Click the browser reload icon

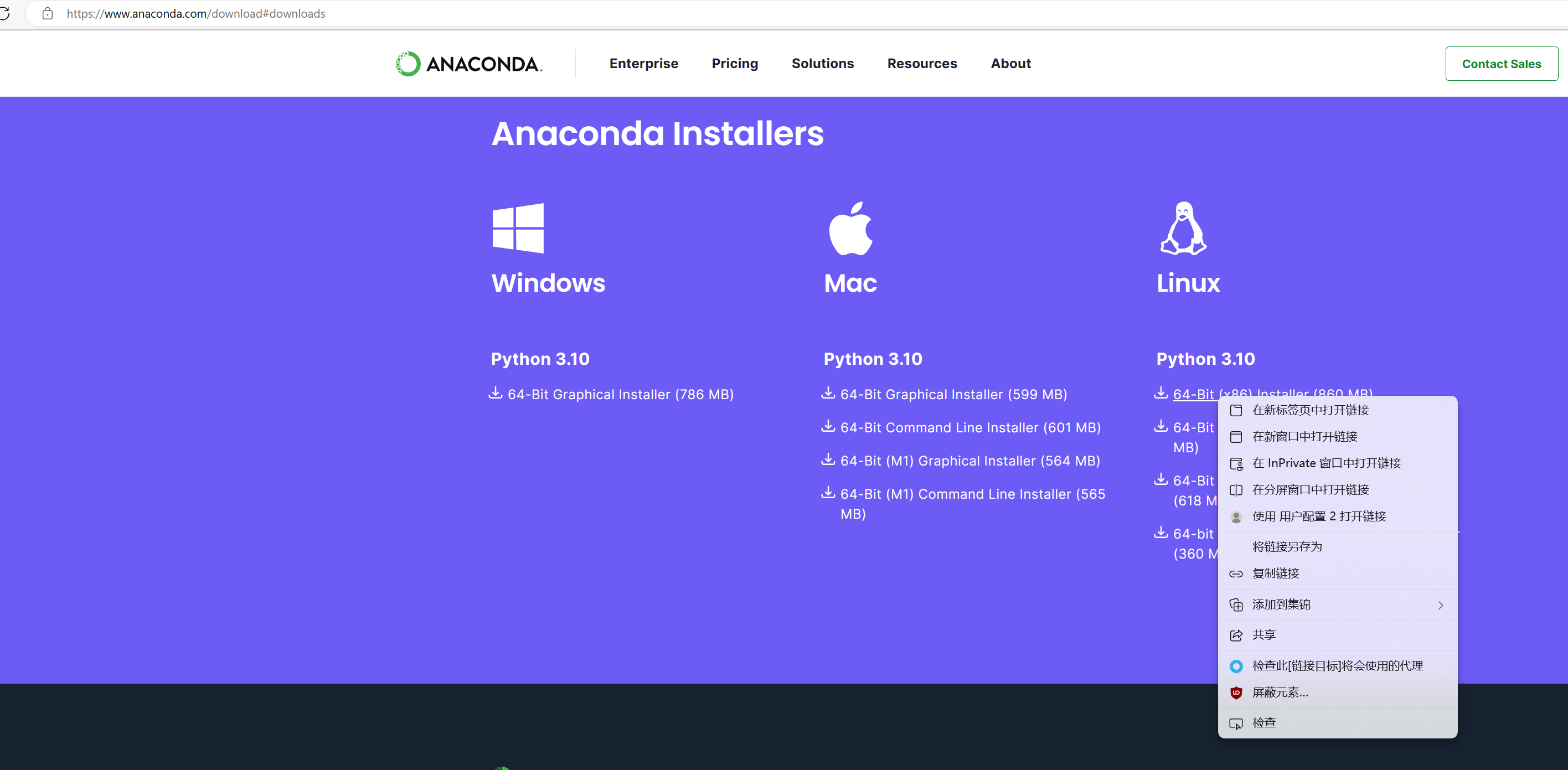tap(4, 13)
